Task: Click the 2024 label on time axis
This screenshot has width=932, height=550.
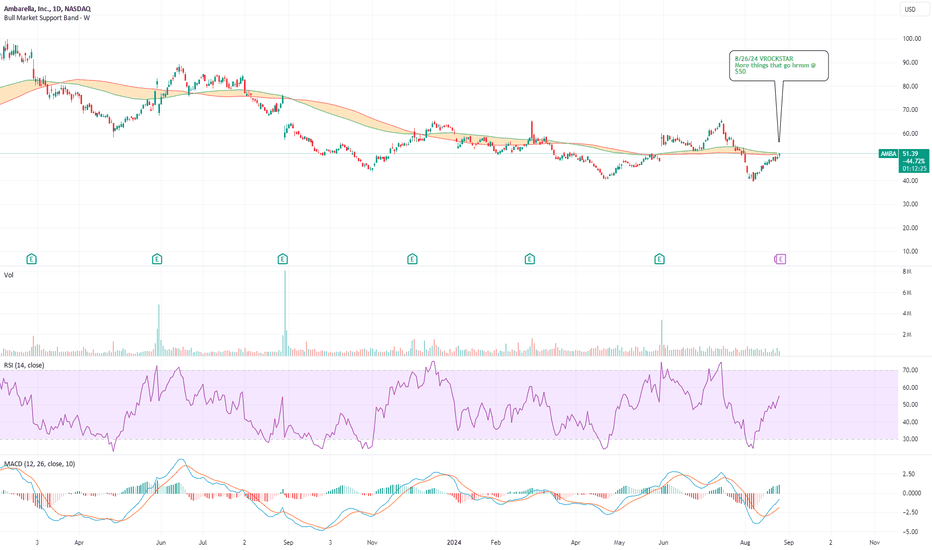Action: point(454,543)
